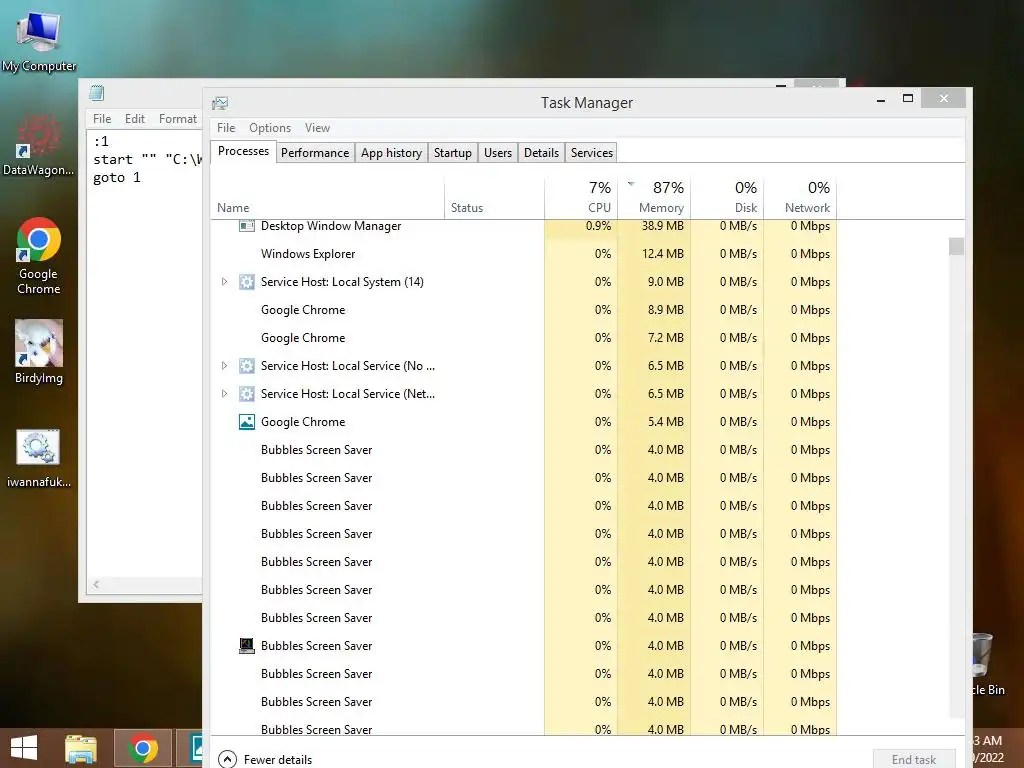Switch to the Details tab
The image size is (1024, 768).
click(x=541, y=153)
